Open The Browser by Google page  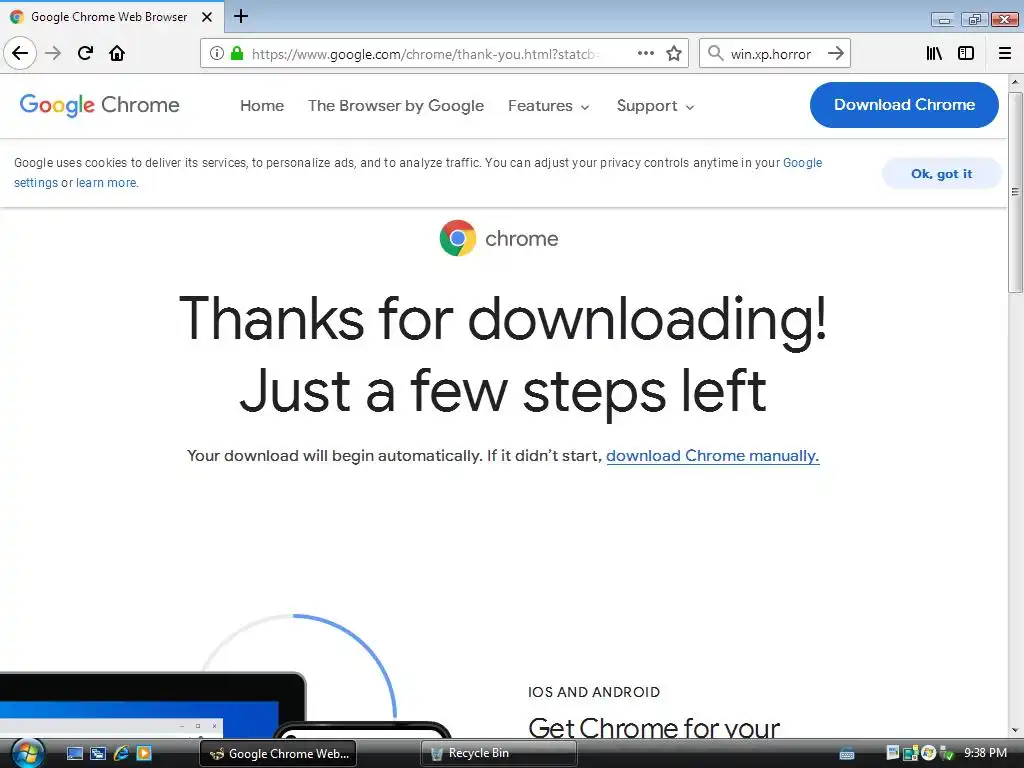click(396, 106)
